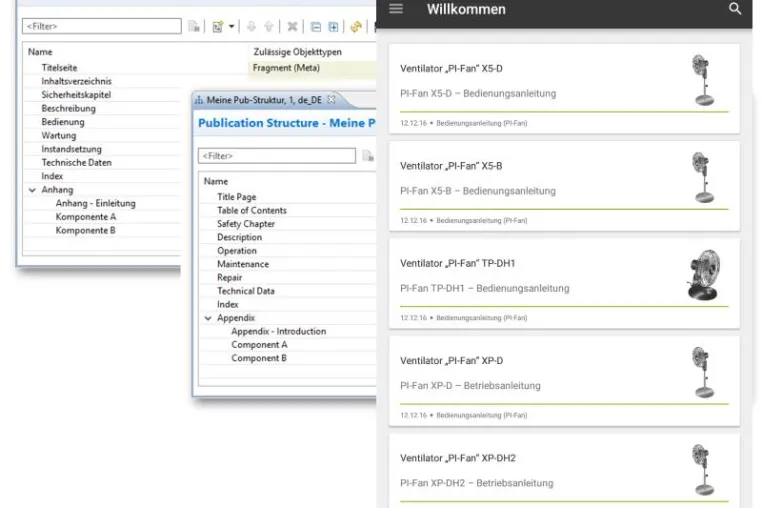Close the Meine Pub-Struktur tab
The height and width of the screenshot is (508, 762).
point(331,99)
